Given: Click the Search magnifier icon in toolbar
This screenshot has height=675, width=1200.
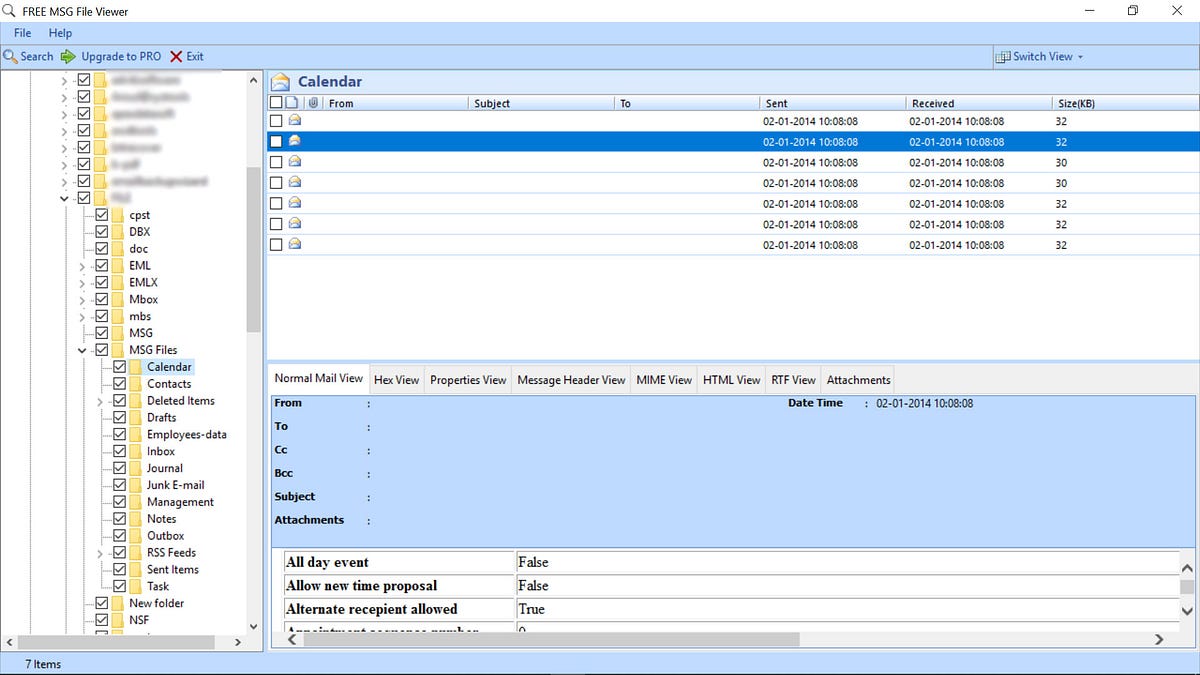Looking at the screenshot, I should 11,56.
